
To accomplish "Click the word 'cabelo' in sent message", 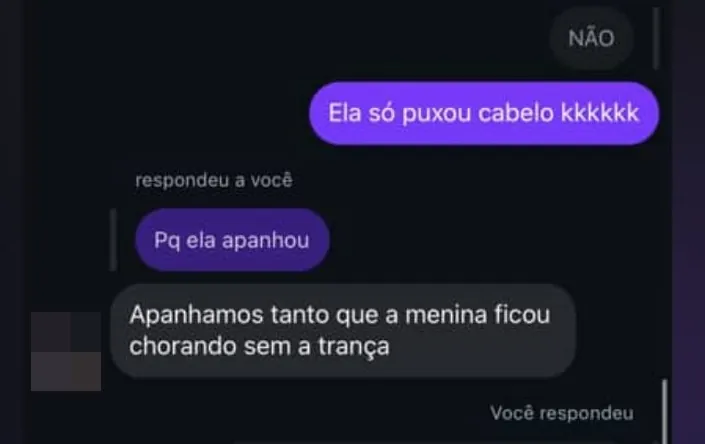I will coord(516,113).
